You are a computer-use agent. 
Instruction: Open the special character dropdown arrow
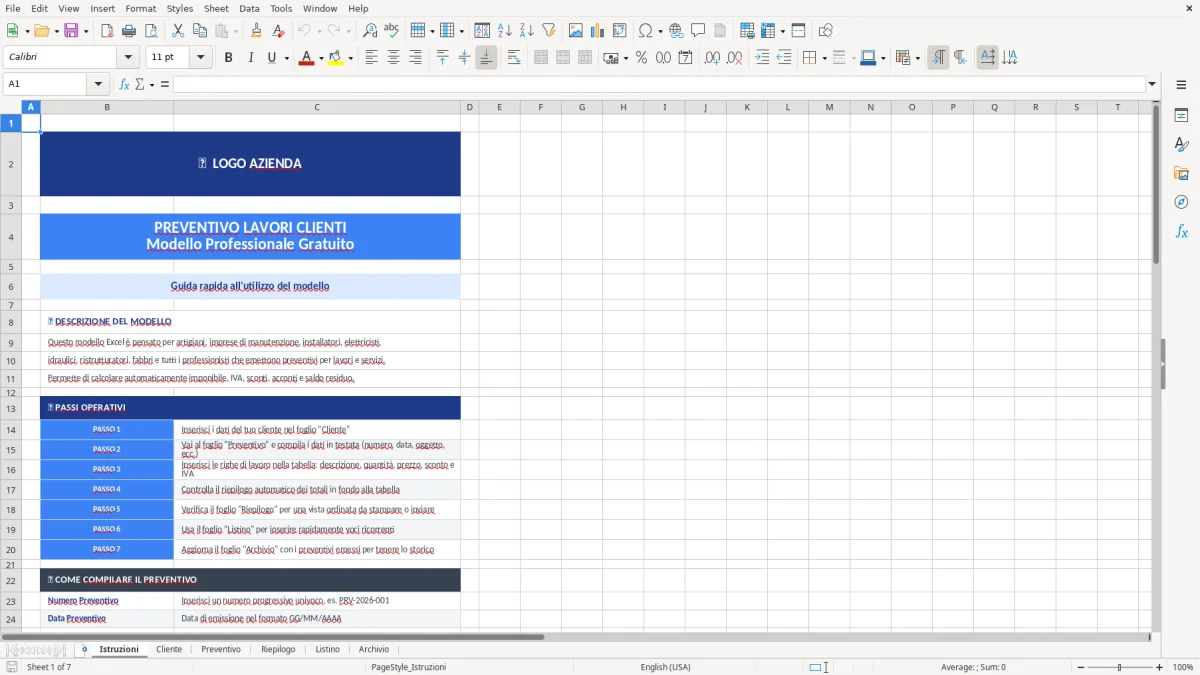(x=660, y=31)
